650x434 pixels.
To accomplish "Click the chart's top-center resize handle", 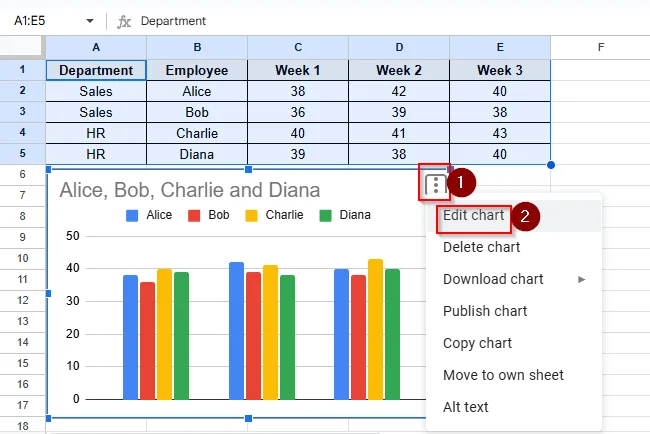I will [x=248, y=169].
